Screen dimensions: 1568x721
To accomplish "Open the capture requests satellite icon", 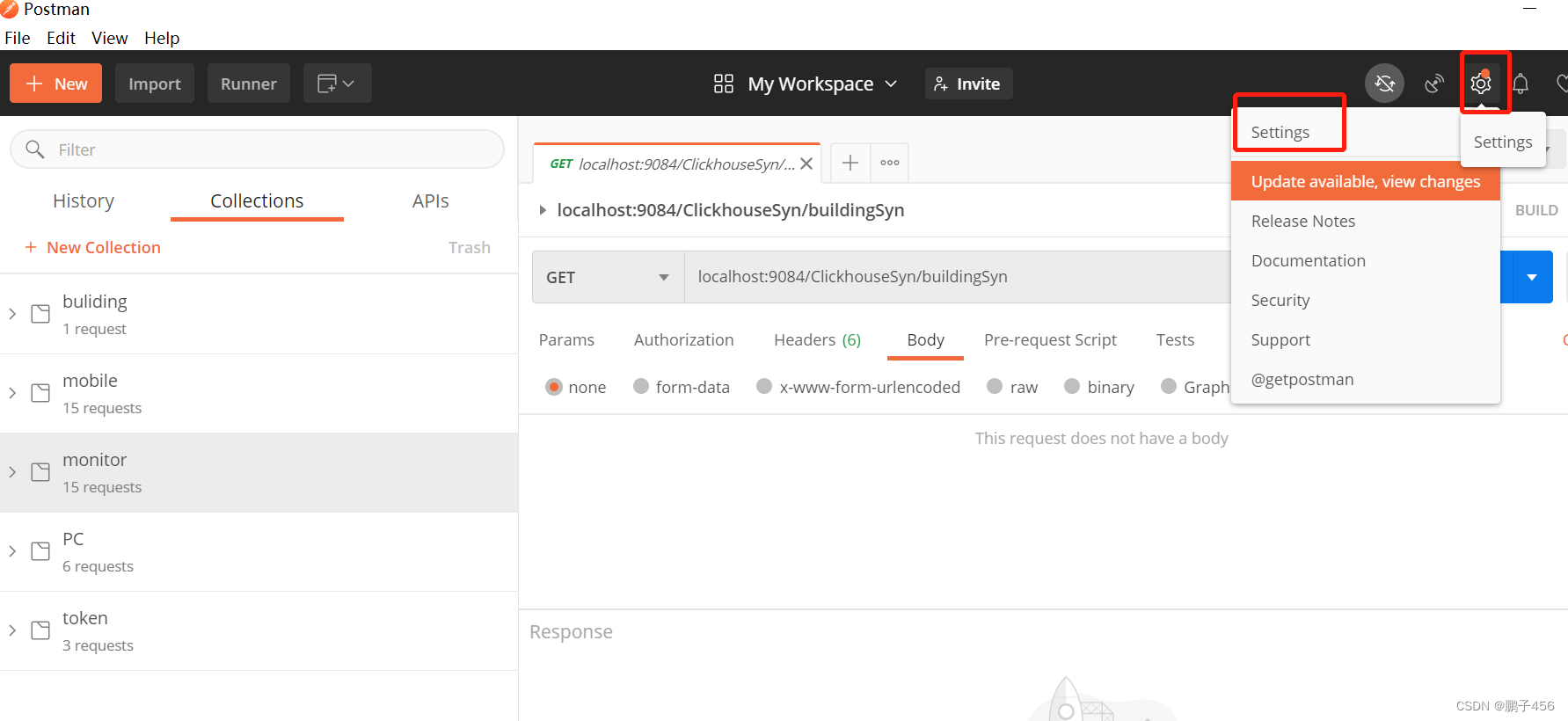I will click(x=1434, y=84).
